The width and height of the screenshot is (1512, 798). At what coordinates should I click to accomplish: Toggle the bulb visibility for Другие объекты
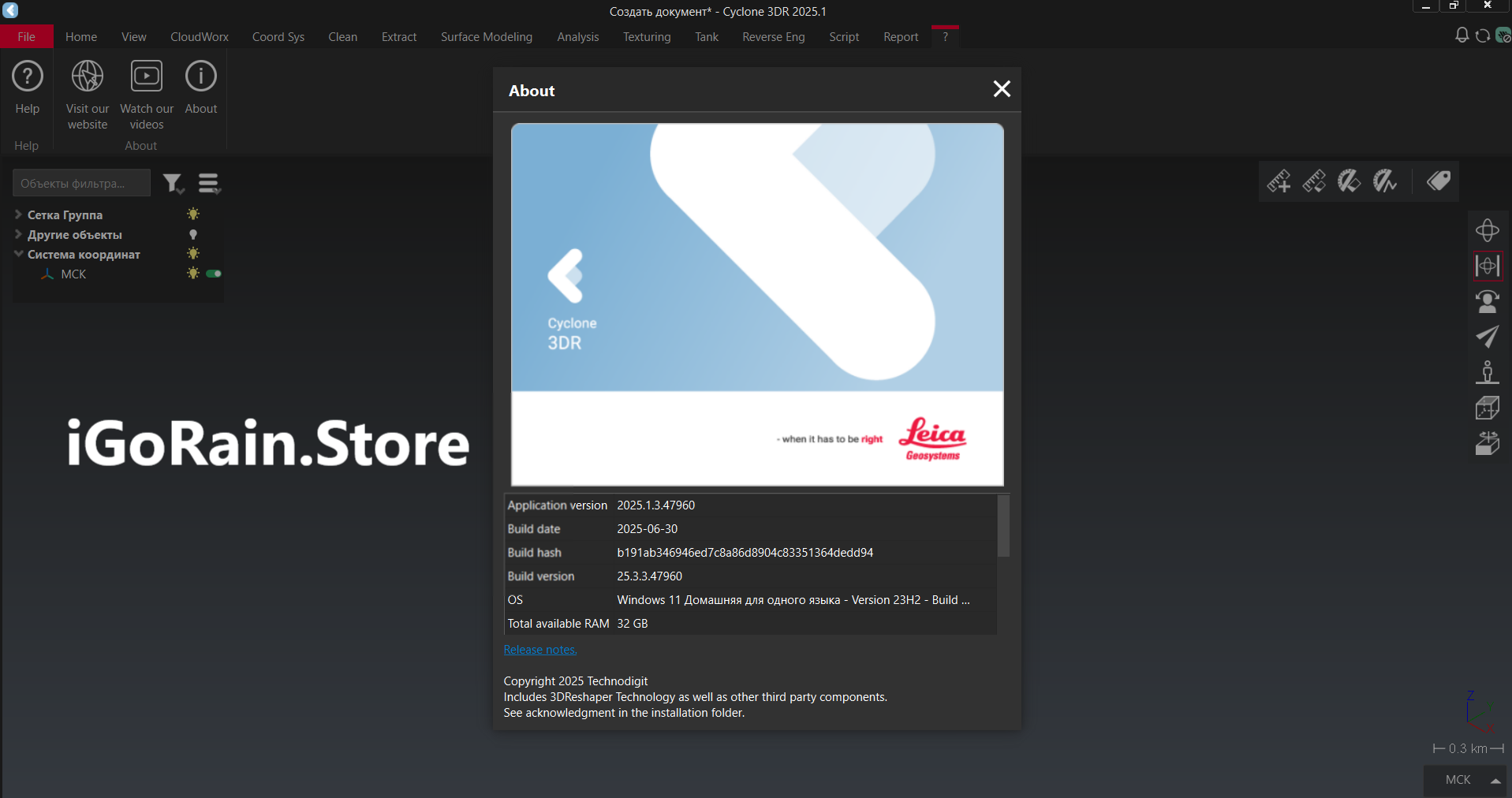tap(193, 235)
